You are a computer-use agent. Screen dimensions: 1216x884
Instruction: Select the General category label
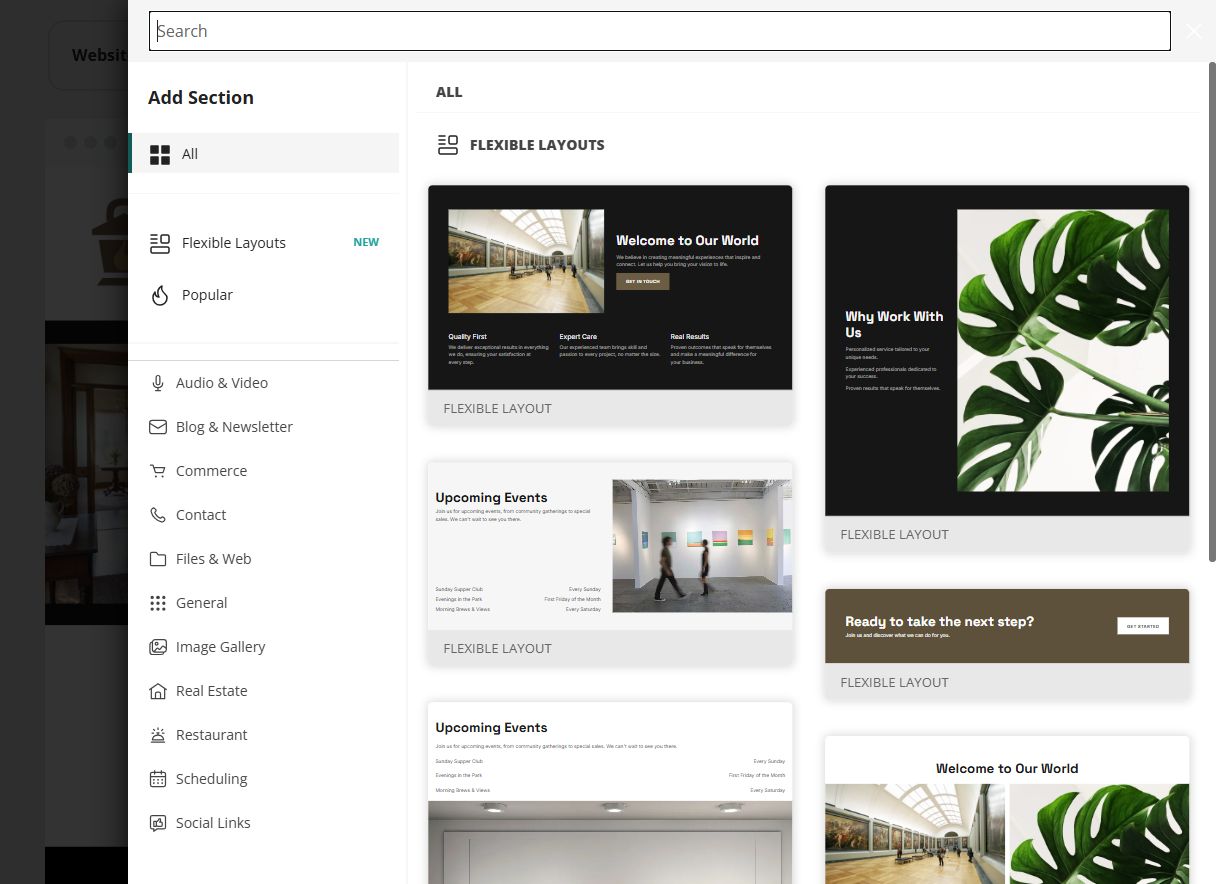pyautogui.click(x=202, y=603)
